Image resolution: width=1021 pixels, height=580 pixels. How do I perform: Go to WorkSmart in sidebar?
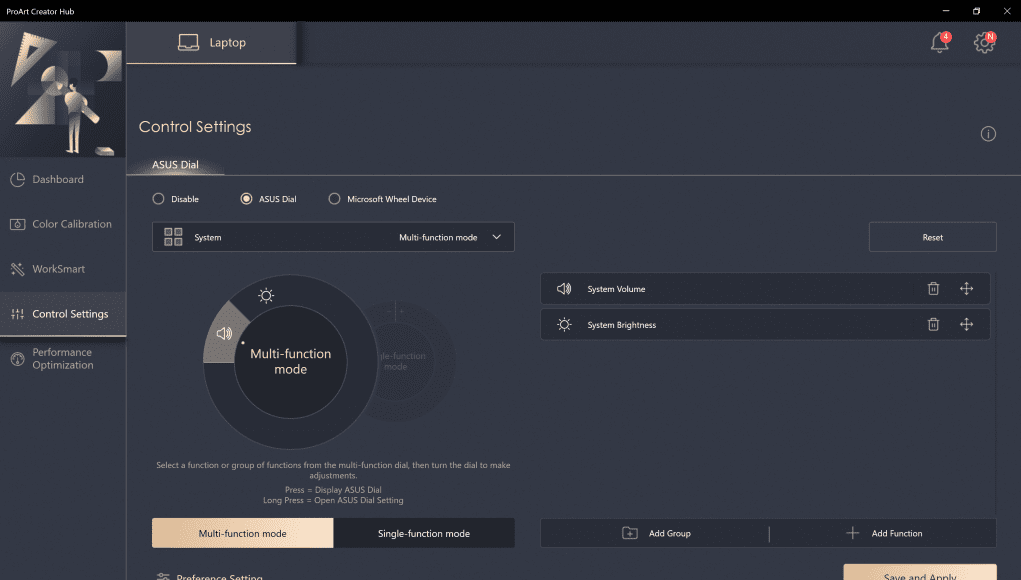pos(63,269)
